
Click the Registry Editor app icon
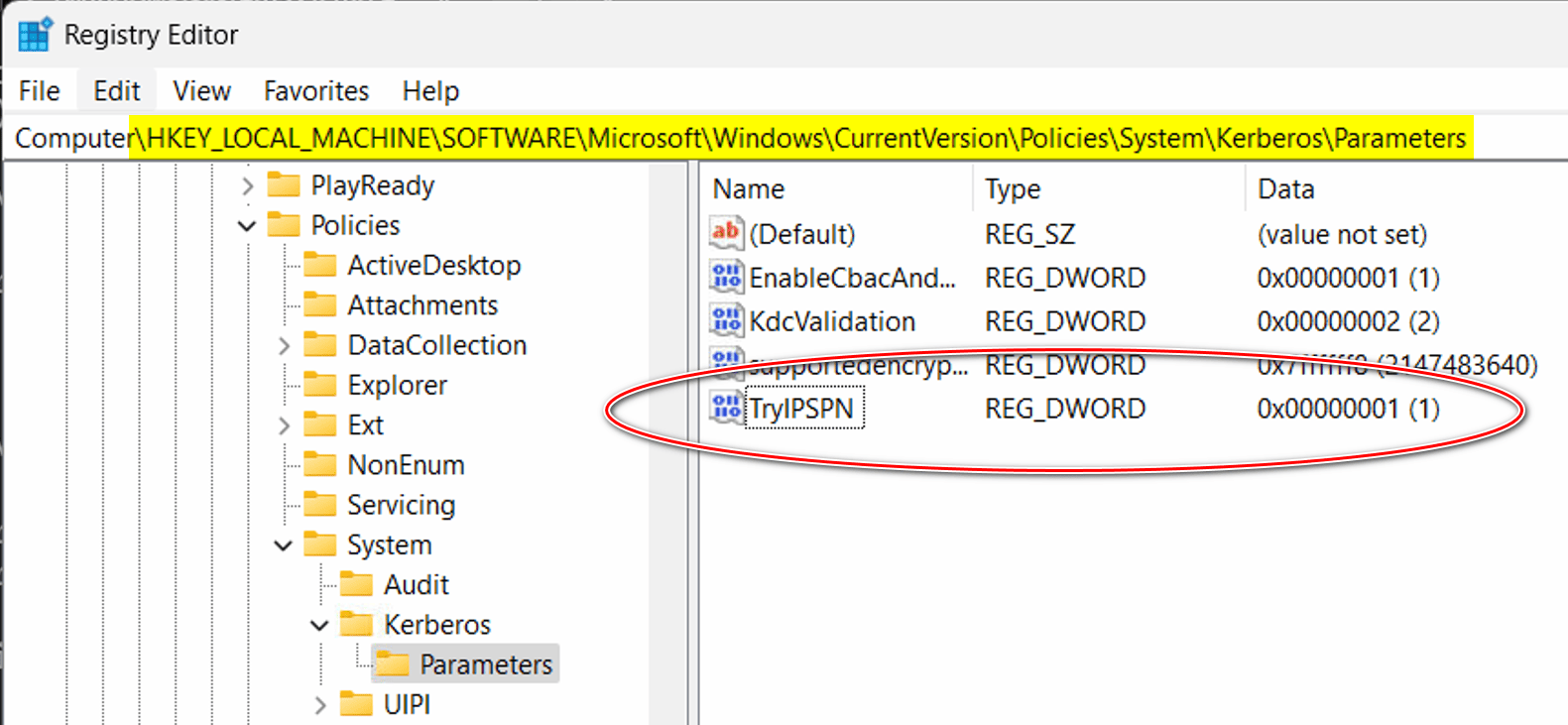pos(34,34)
